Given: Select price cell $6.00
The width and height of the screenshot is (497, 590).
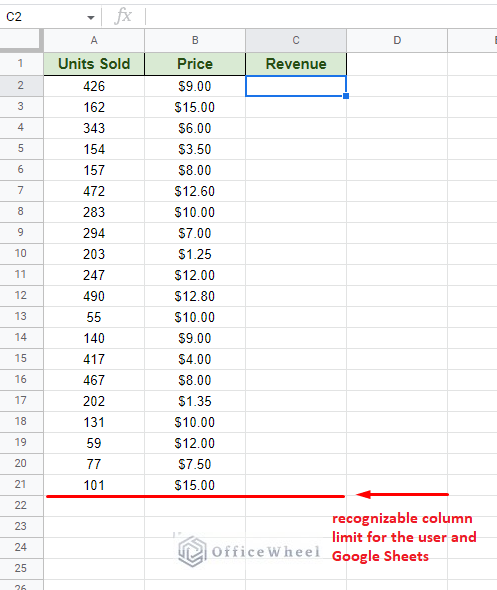Looking at the screenshot, I should pyautogui.click(x=195, y=128).
